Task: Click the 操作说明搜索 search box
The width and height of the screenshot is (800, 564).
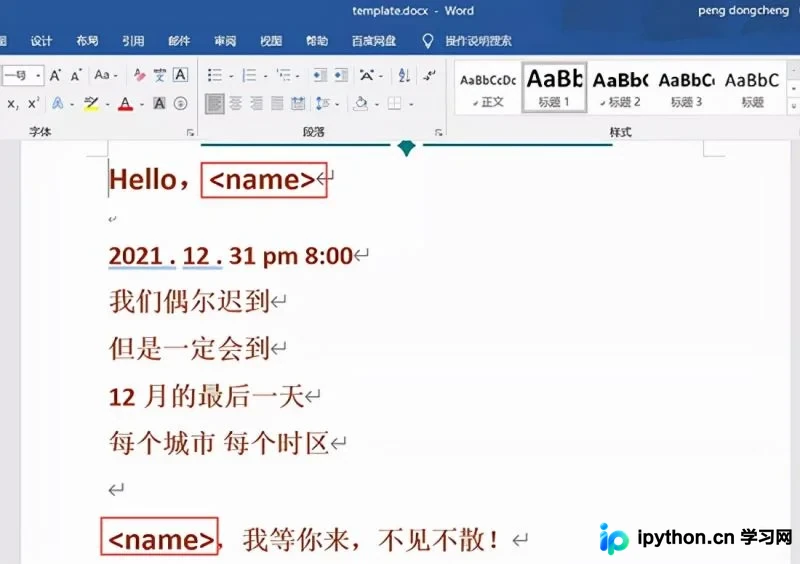Action: pyautogui.click(x=478, y=41)
